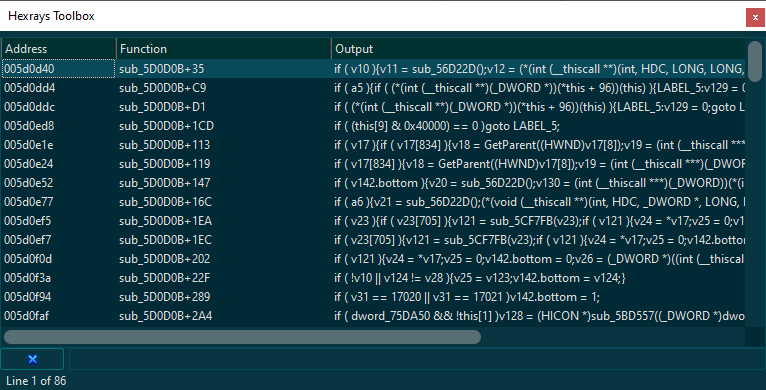Sort by the Function column header
766x390 pixels.
[x=224, y=49]
